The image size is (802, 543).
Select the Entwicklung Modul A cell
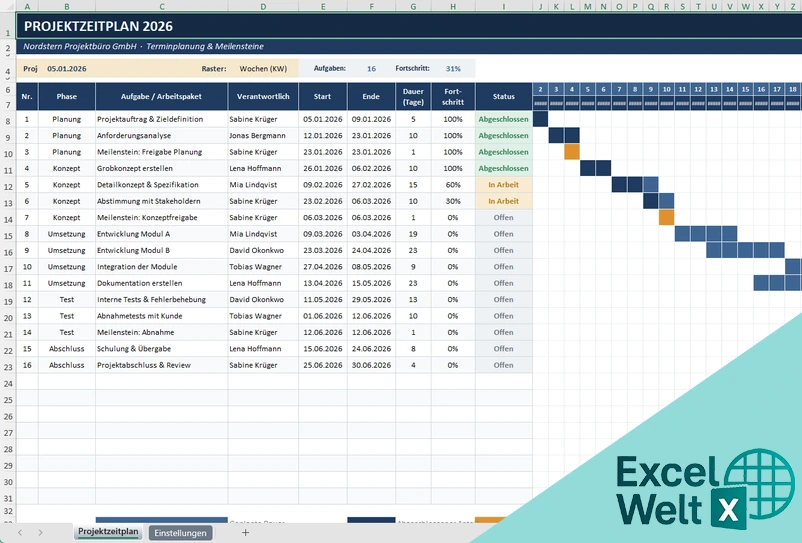(162, 234)
